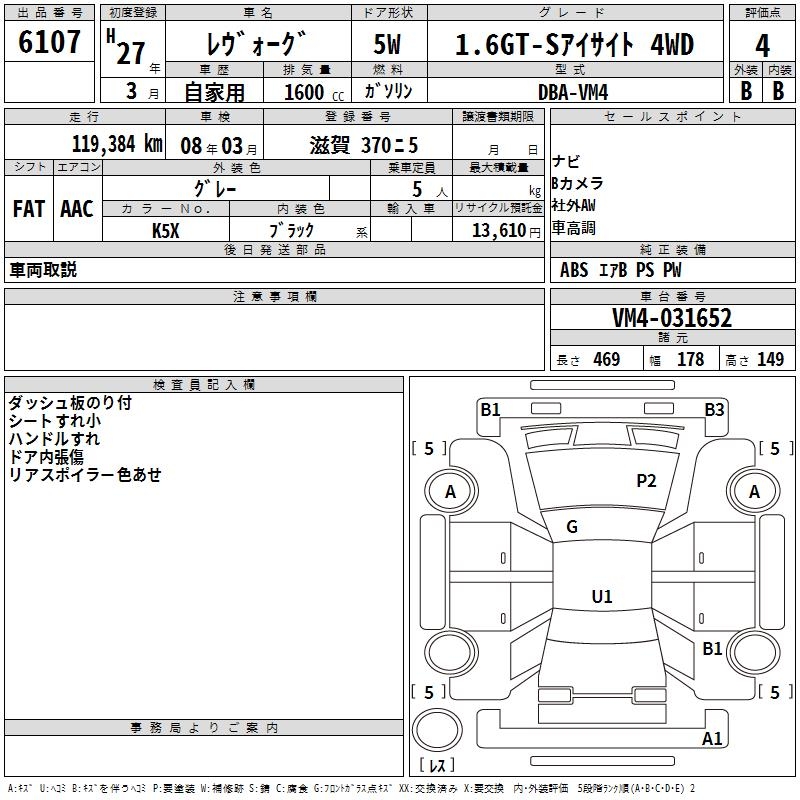
Task: Click the sales point 社外AW
Action: (x=573, y=205)
